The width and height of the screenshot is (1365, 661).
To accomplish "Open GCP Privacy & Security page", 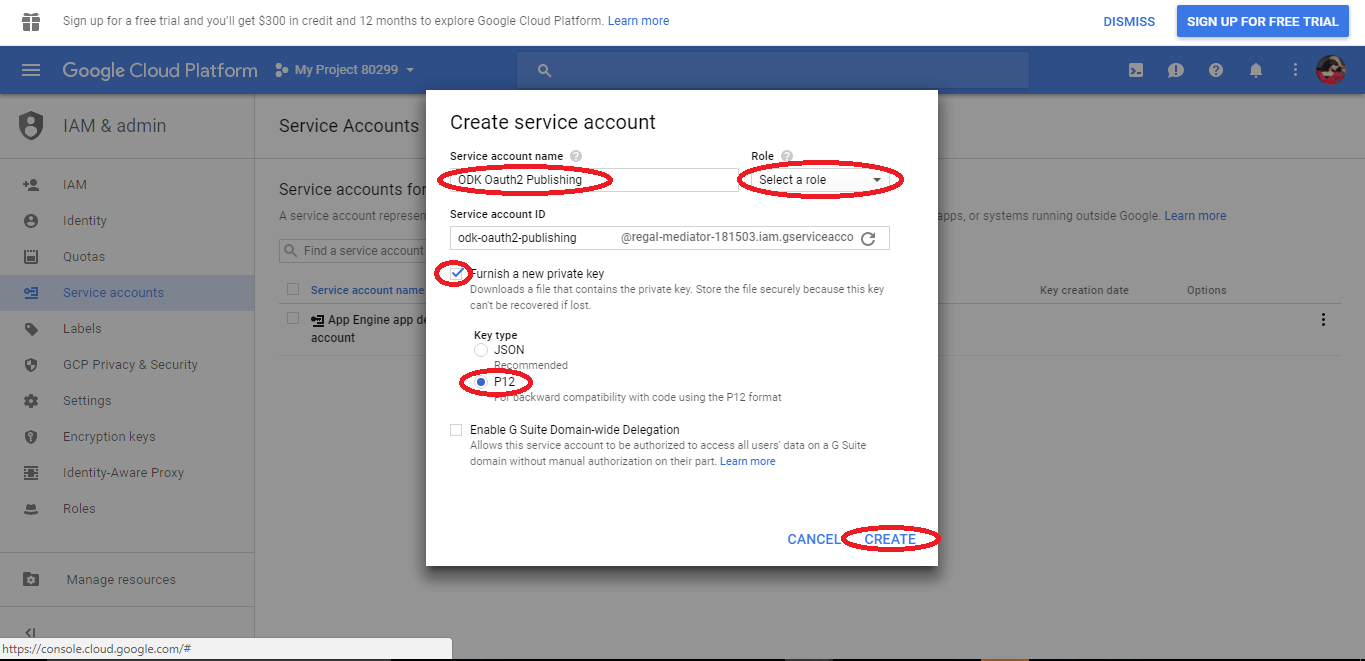I will (x=130, y=364).
